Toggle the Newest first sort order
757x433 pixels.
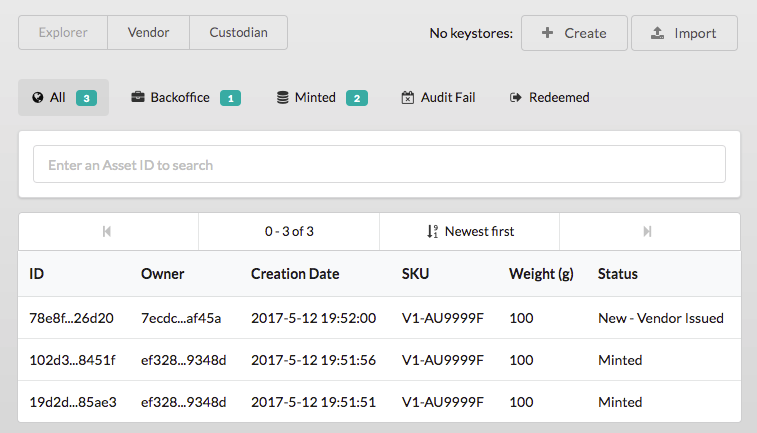(x=469, y=231)
